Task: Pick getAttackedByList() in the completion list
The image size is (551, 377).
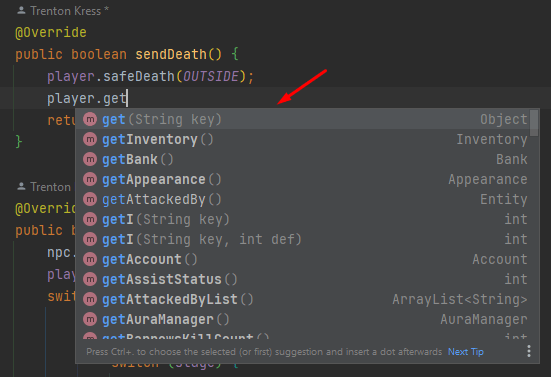Action: click(x=303, y=300)
